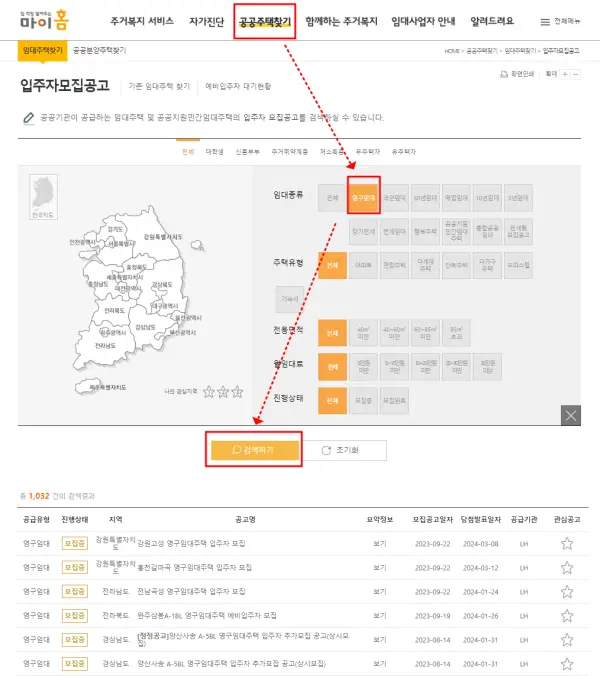The width and height of the screenshot is (600, 676).
Task: Toggle 행복주택 rental type filter
Action: pyautogui.click(x=425, y=232)
